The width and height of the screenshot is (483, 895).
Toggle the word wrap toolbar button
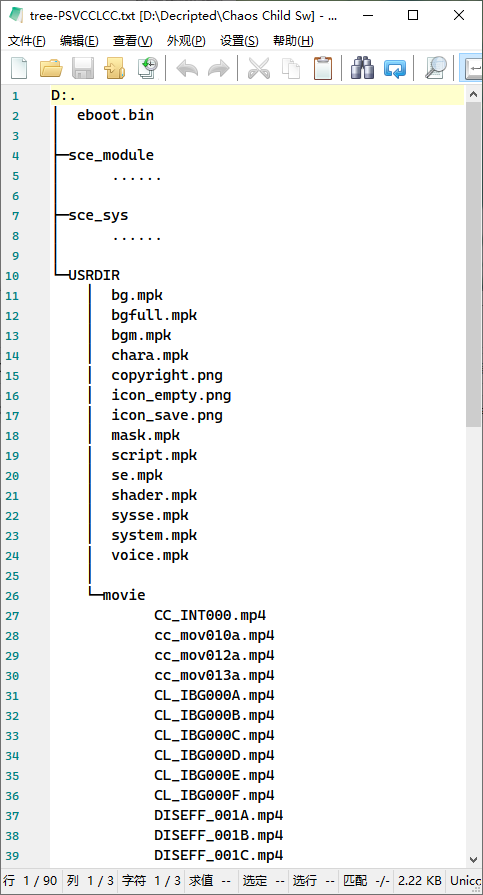(472, 68)
